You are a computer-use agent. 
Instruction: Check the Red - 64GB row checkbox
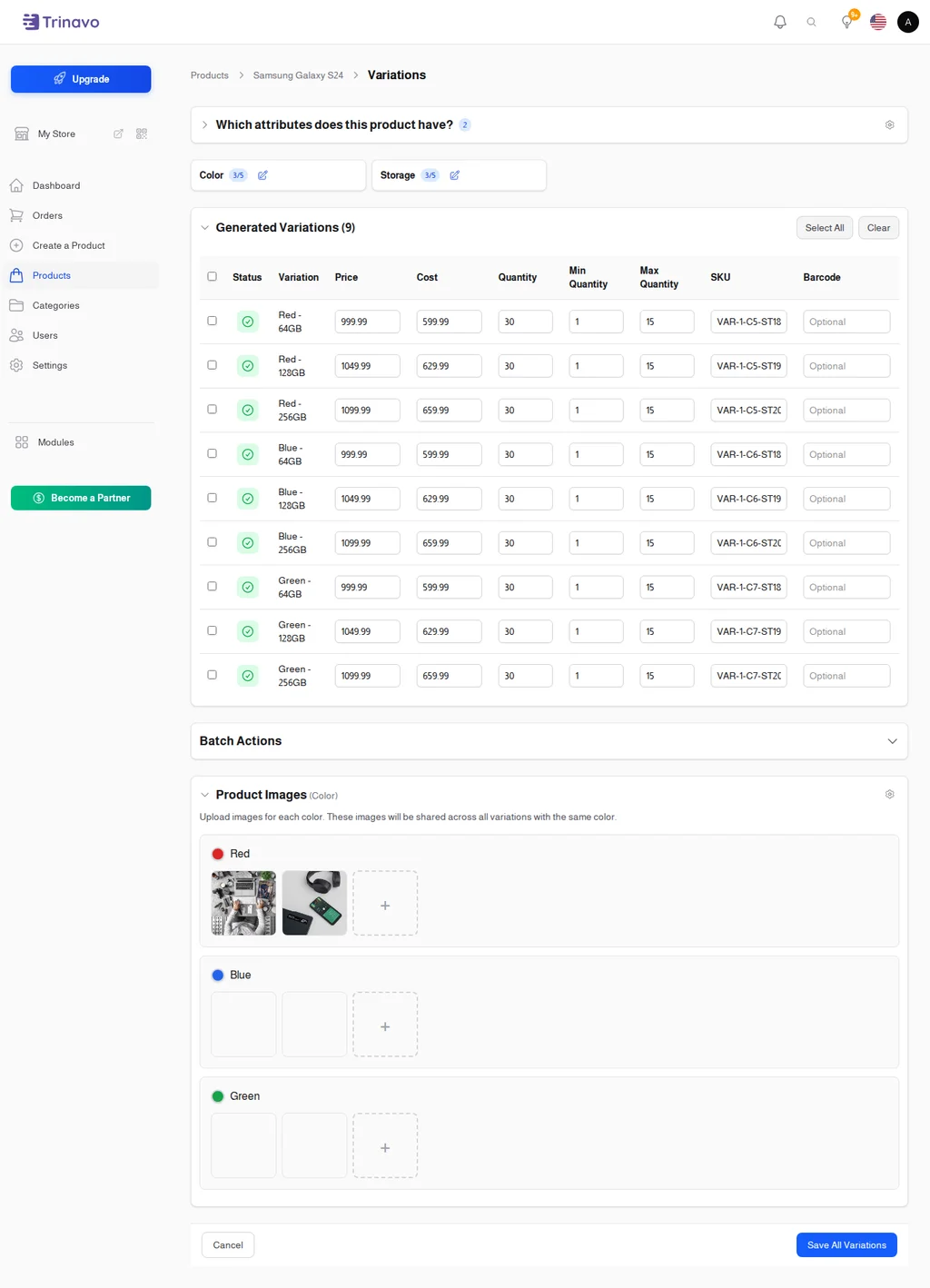[x=212, y=321]
